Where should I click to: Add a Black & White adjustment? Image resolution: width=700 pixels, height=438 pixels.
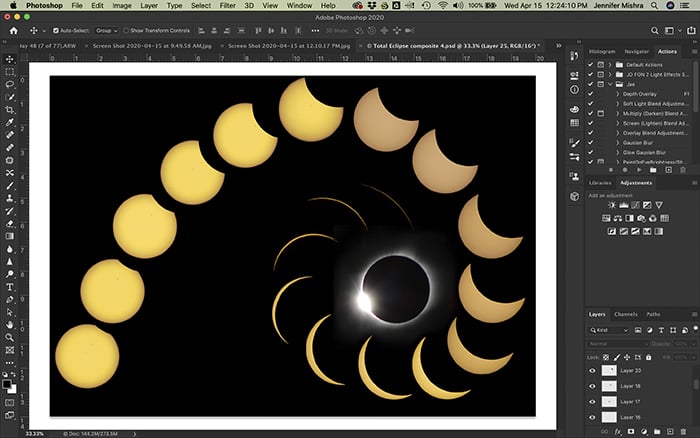[629, 218]
